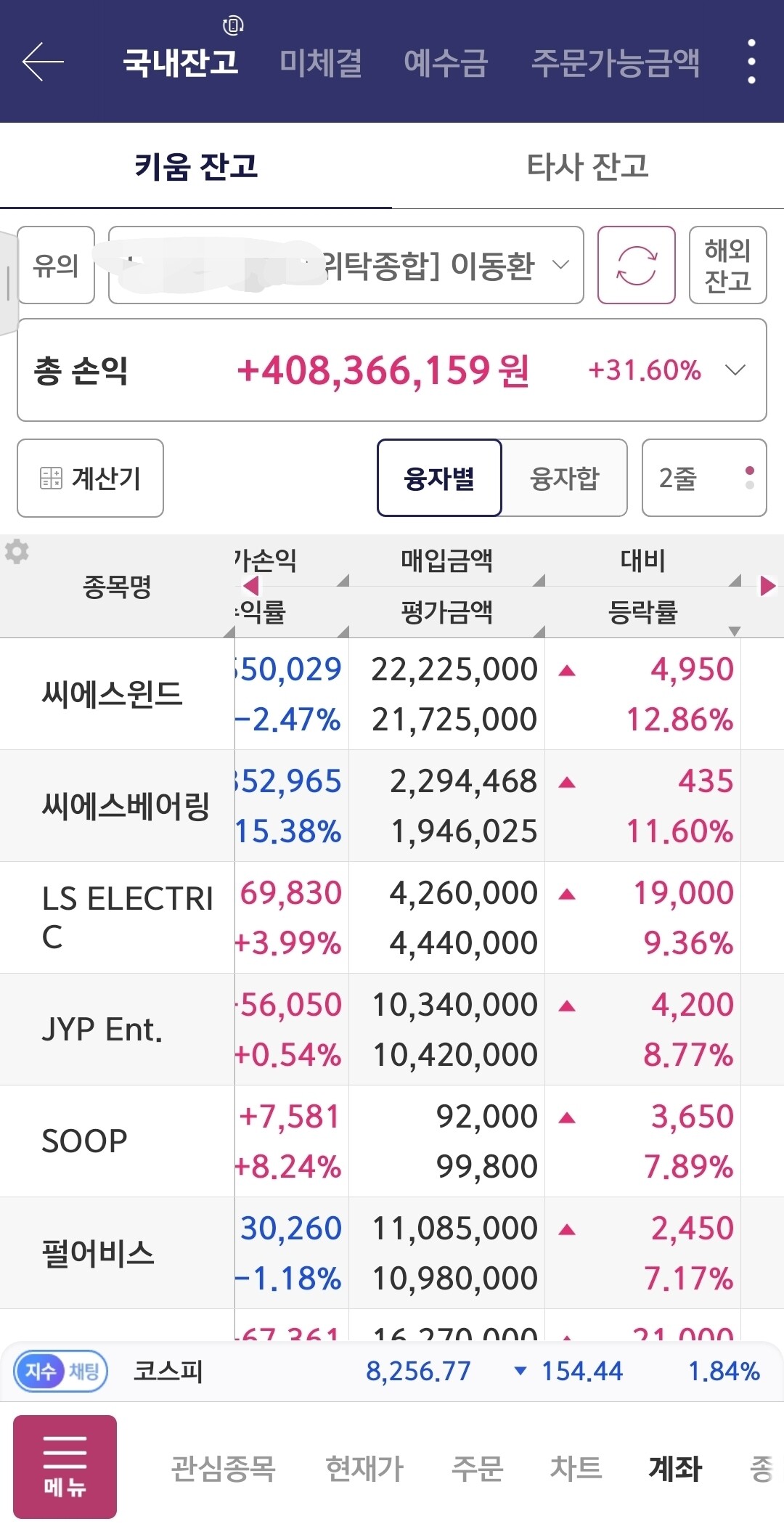Go to the 미체결 tab
Viewport: 784px width, 1532px height.
pos(321,62)
